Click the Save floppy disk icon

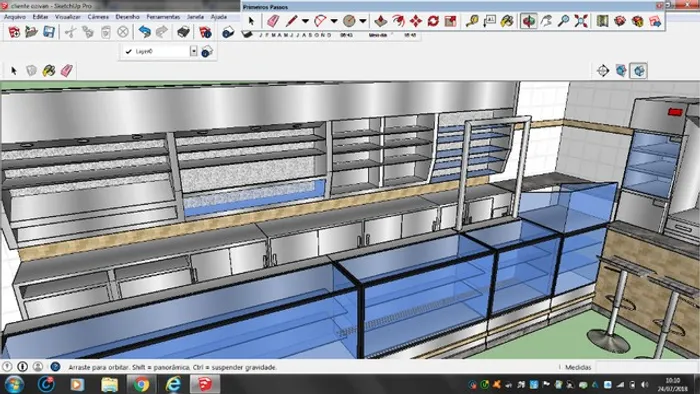pos(49,32)
